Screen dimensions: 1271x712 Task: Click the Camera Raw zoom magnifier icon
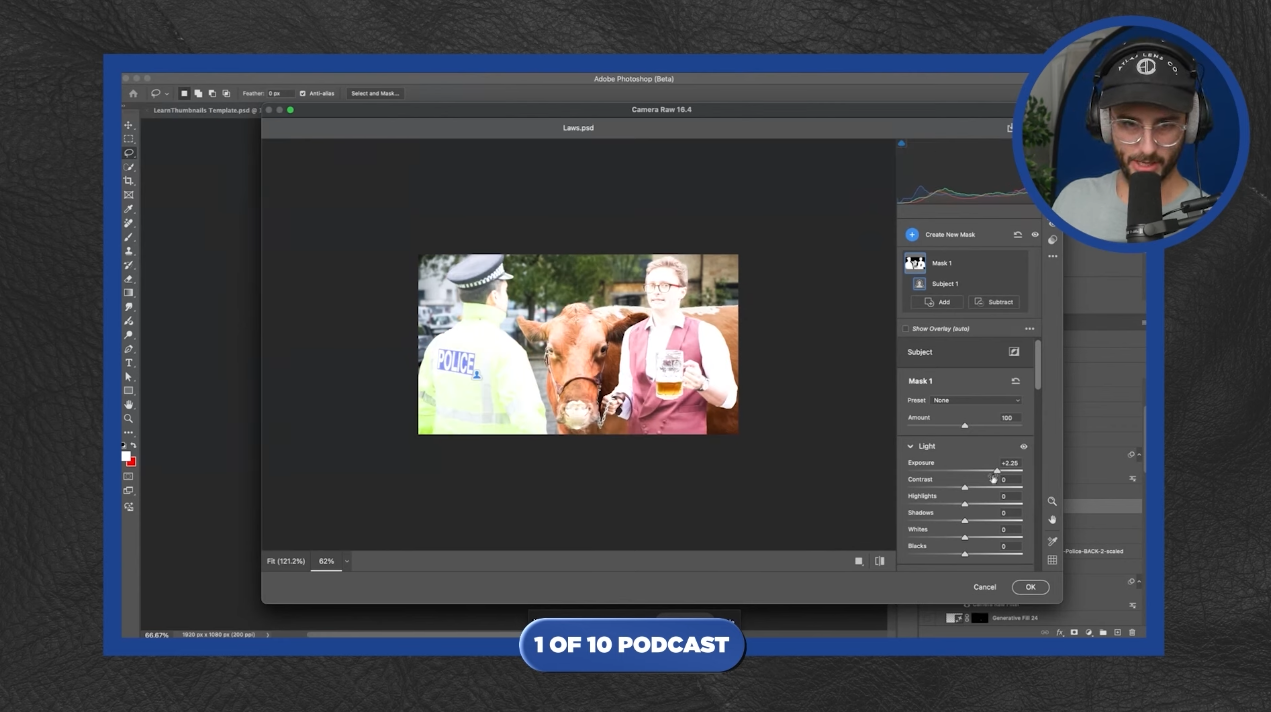[x=1052, y=501]
